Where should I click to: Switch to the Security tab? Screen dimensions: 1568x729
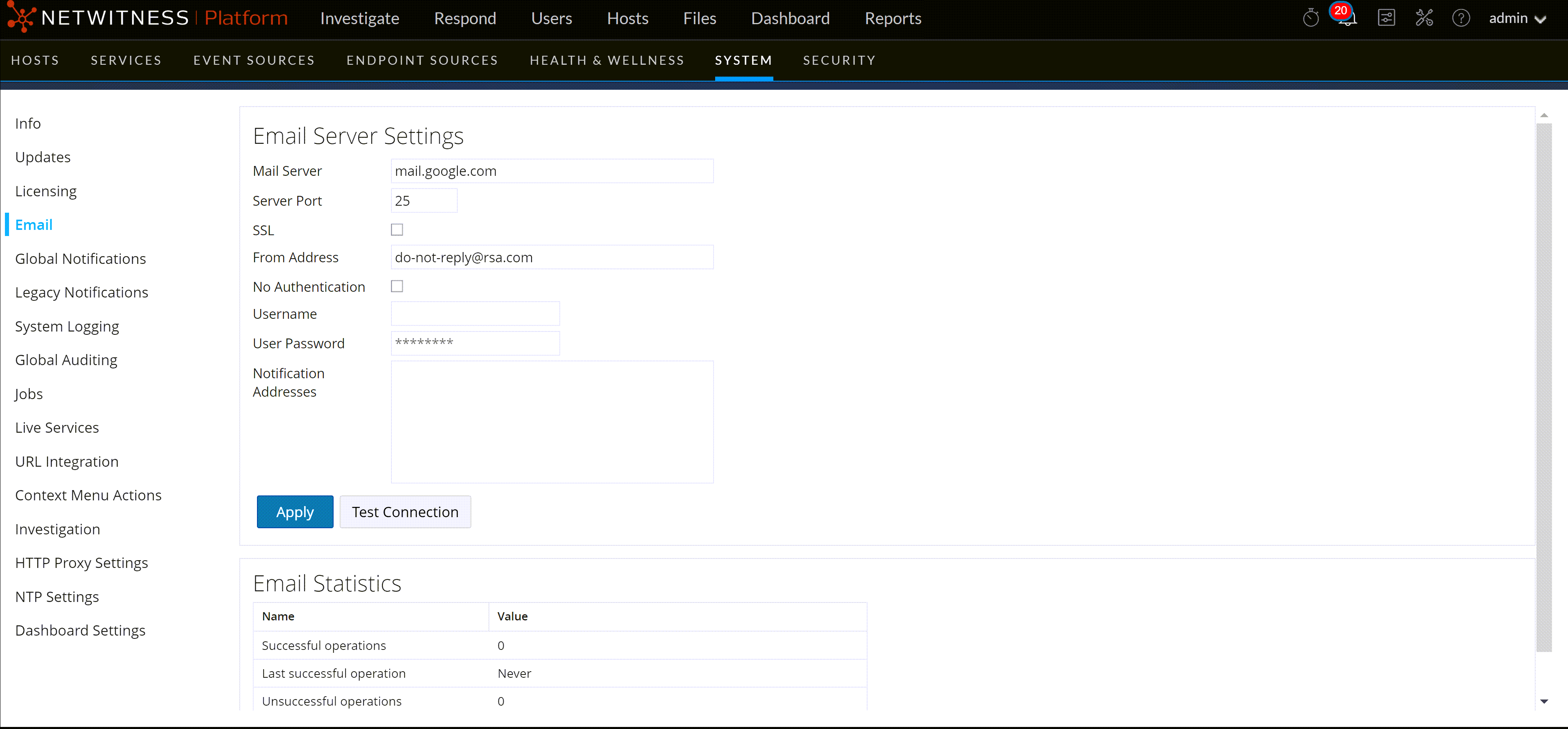[x=839, y=60]
